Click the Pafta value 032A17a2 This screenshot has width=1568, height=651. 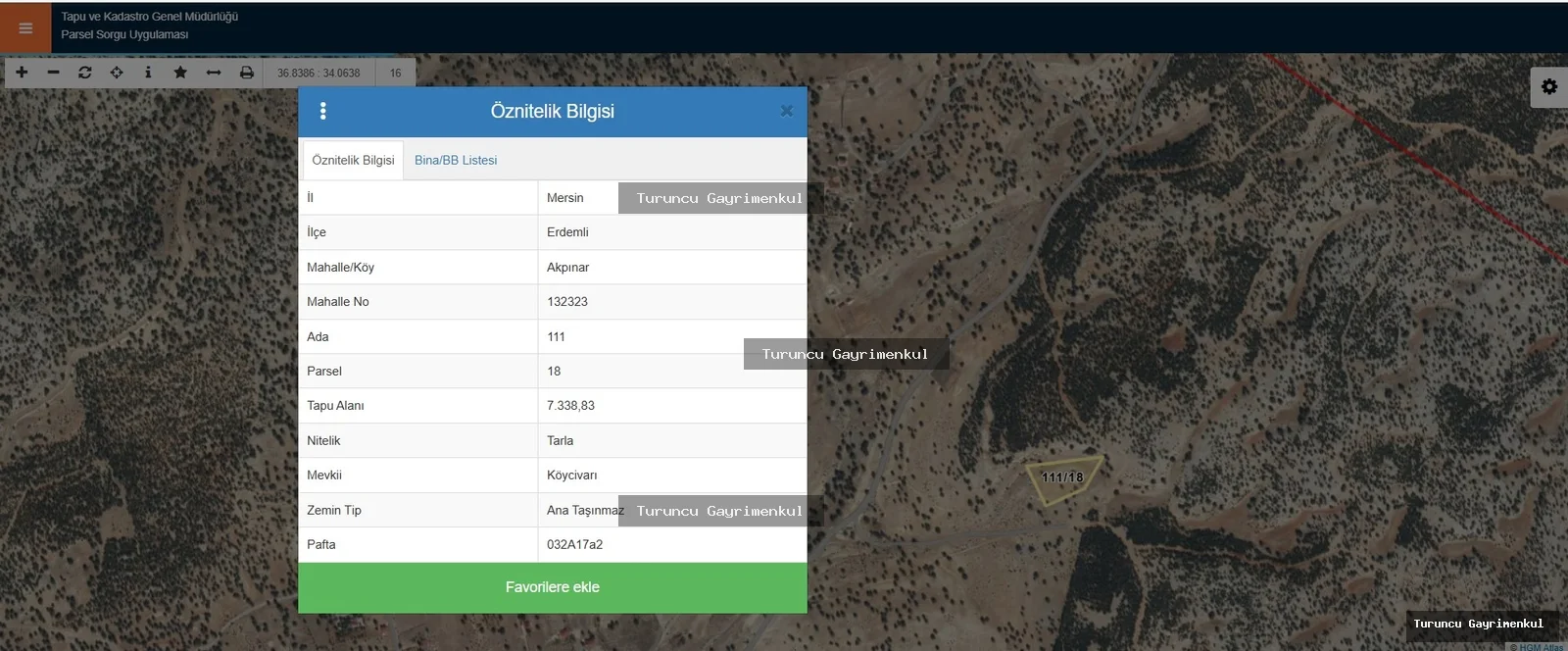(575, 545)
